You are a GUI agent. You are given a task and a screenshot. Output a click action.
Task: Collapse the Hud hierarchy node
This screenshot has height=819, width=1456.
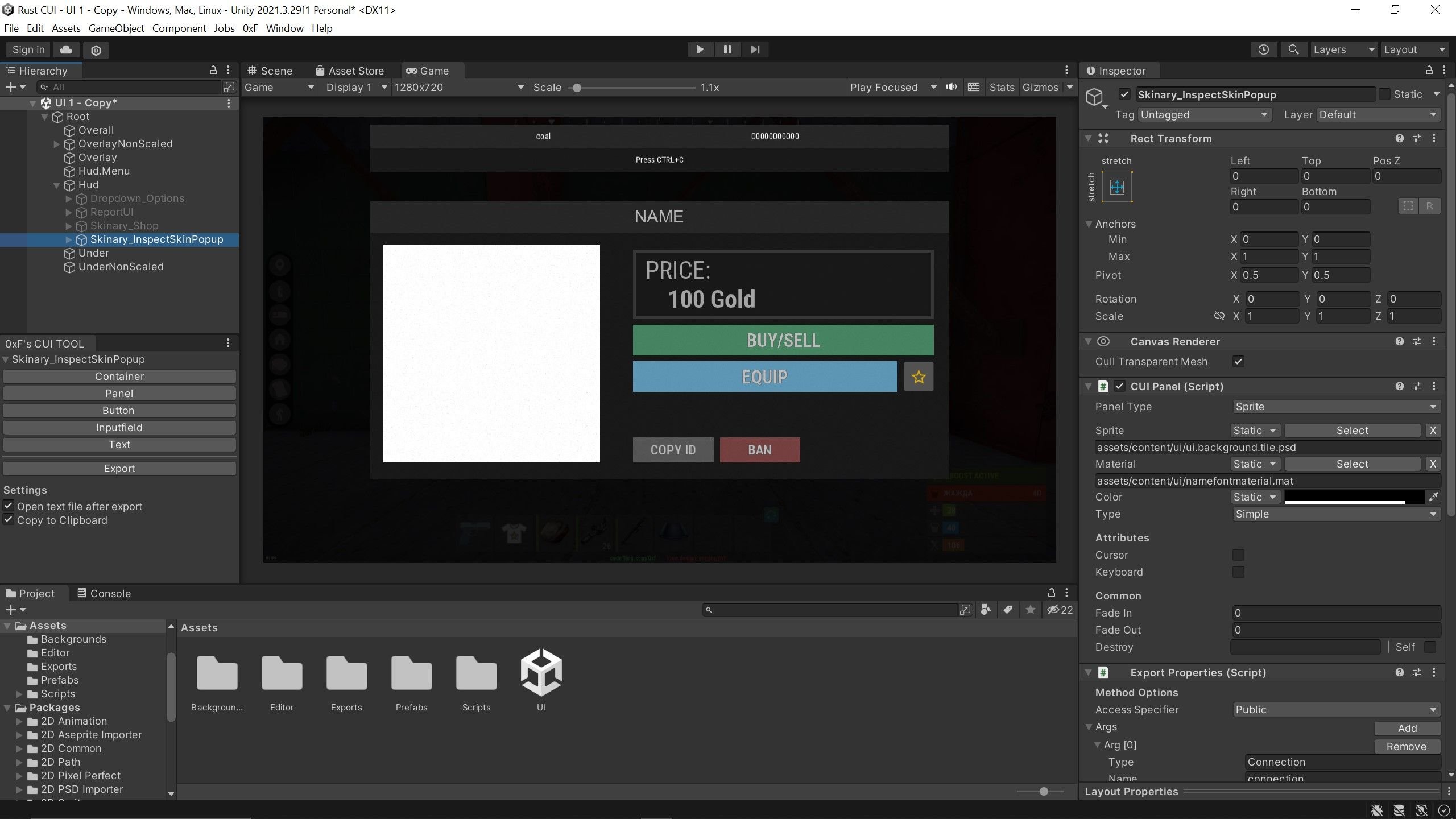57,185
